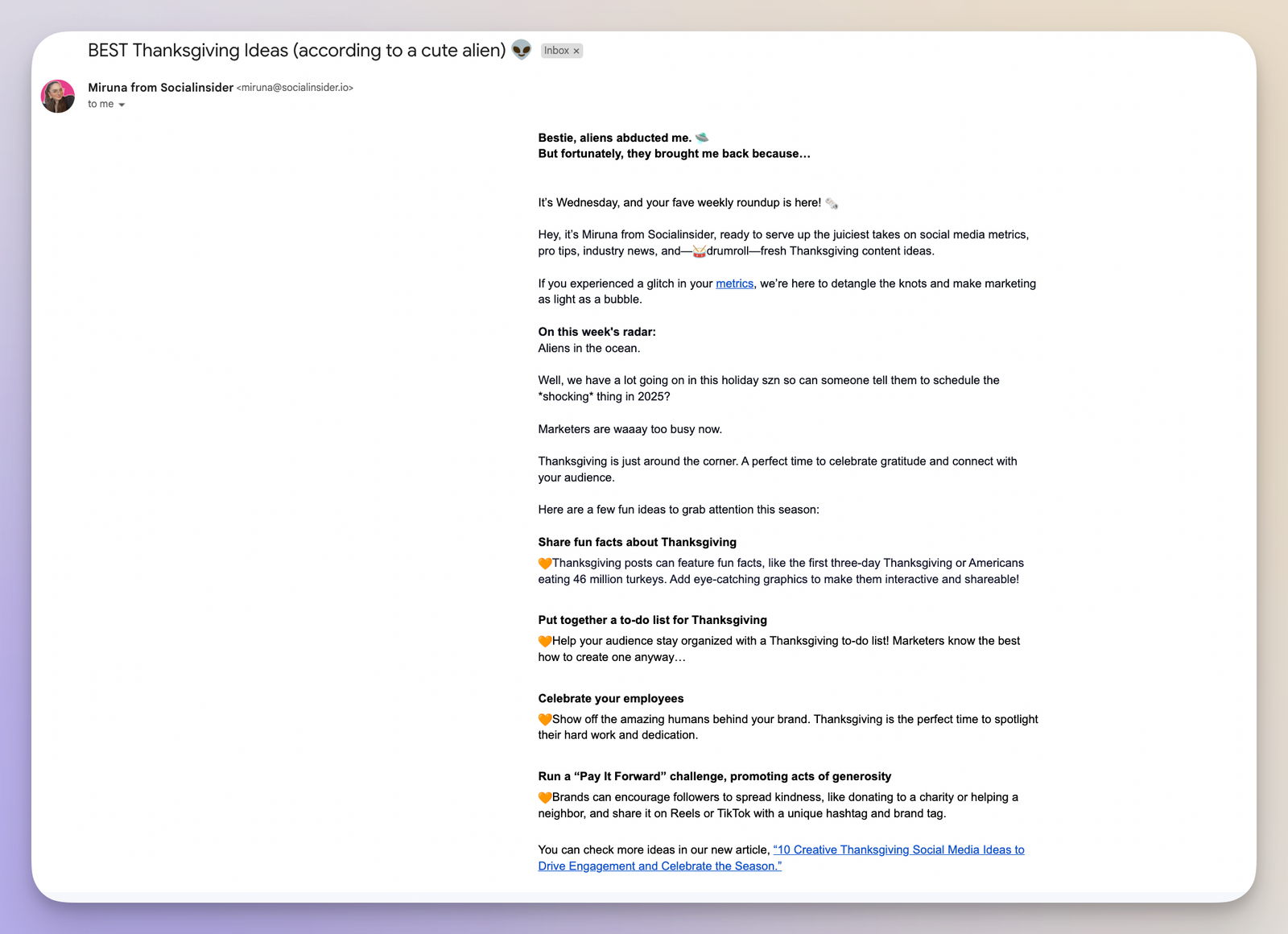The image size is (1288, 934).
Task: Click the "Celebrate your employees" heading
Action: [x=611, y=698]
